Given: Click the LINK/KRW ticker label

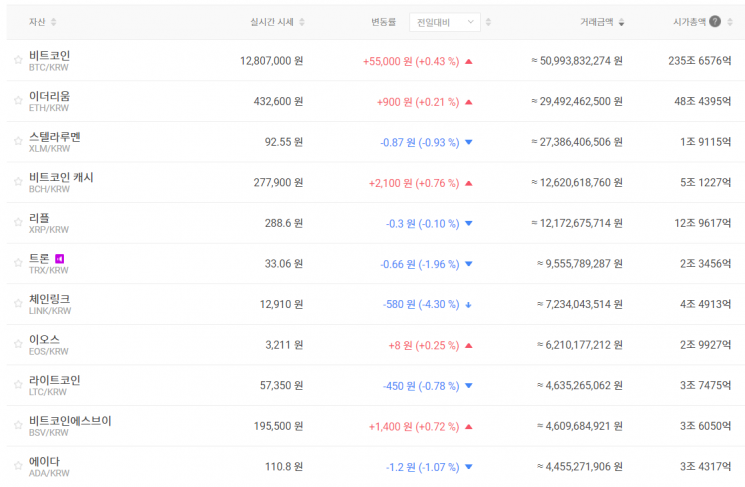Looking at the screenshot, I should [x=50, y=311].
